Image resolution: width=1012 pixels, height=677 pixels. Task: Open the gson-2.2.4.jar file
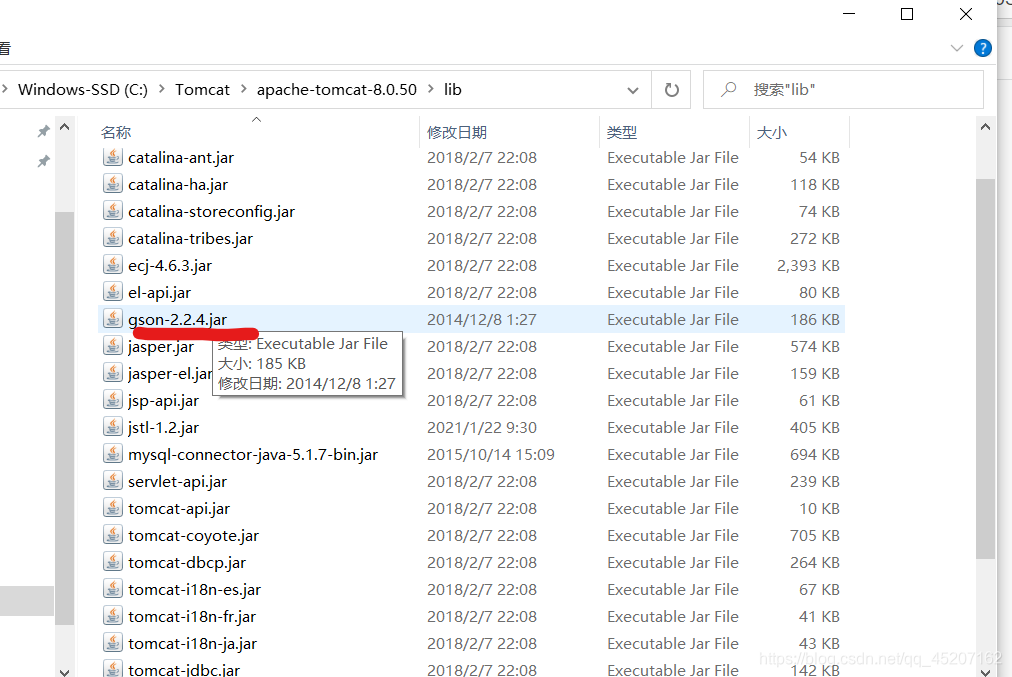[x=178, y=319]
